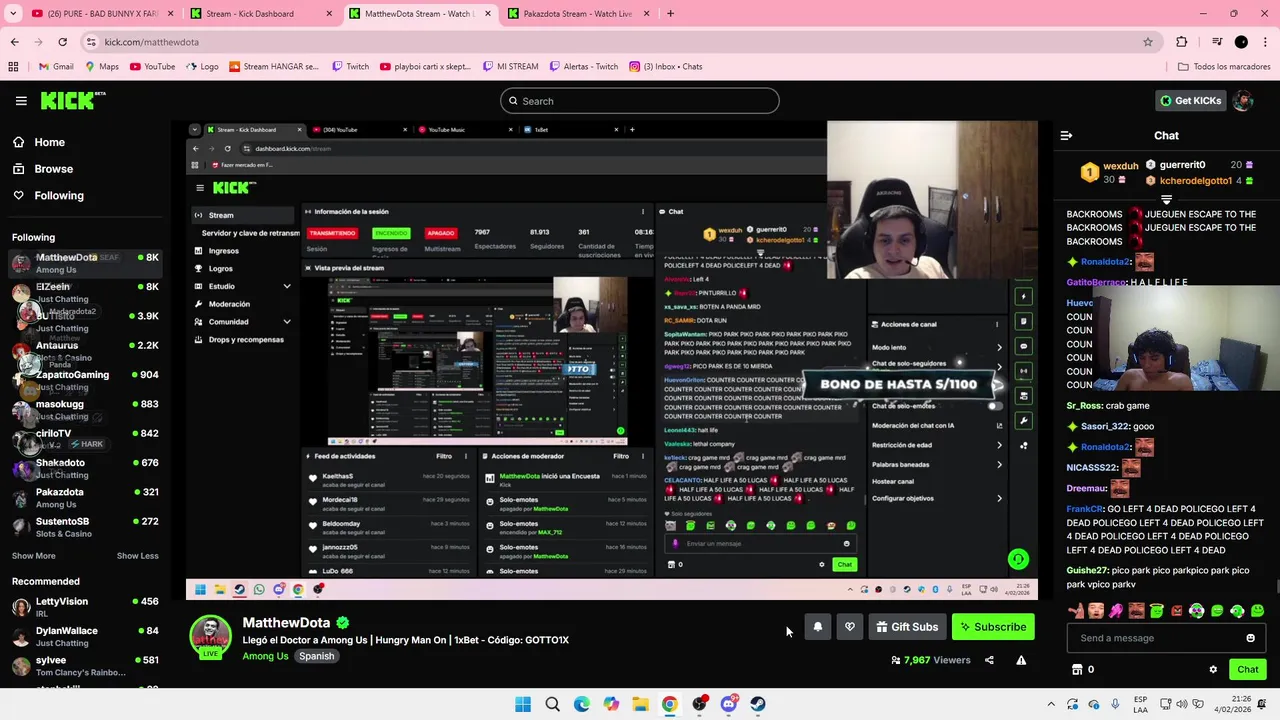1280x720 pixels.
Task: Open Todos los marcadores bookmarks folder
Action: point(1224,67)
